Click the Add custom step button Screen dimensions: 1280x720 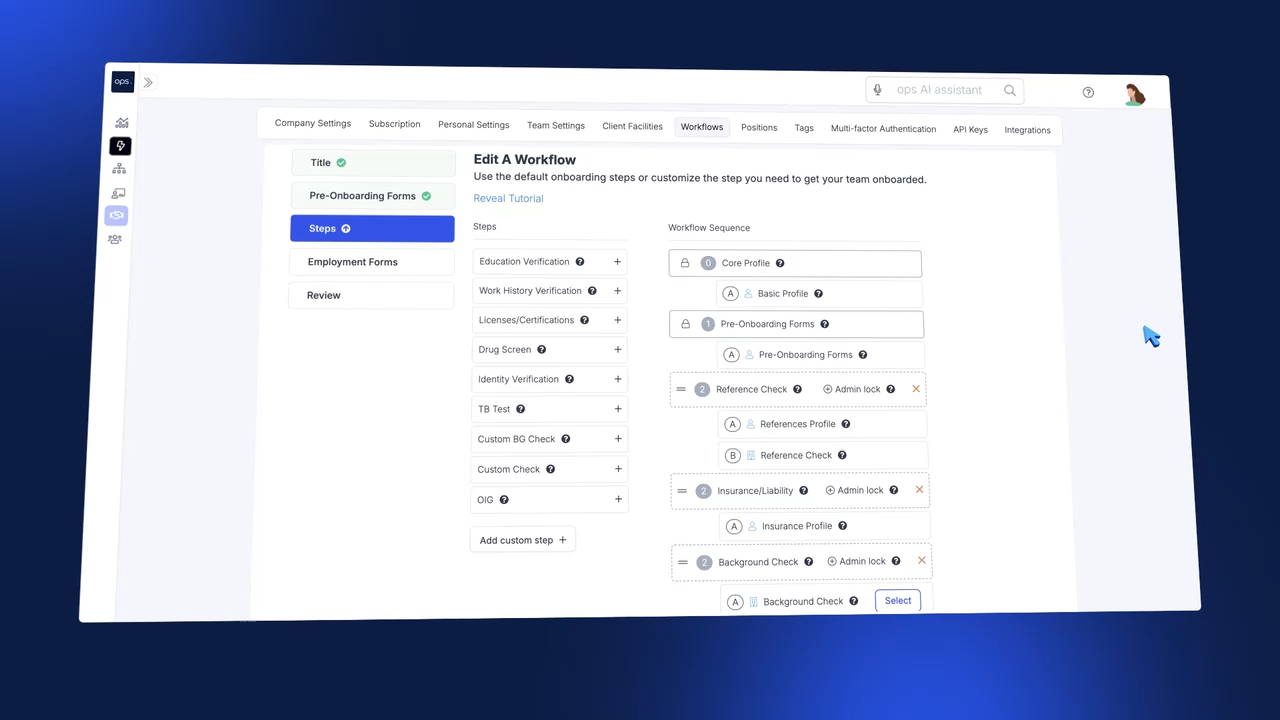pyautogui.click(x=523, y=540)
